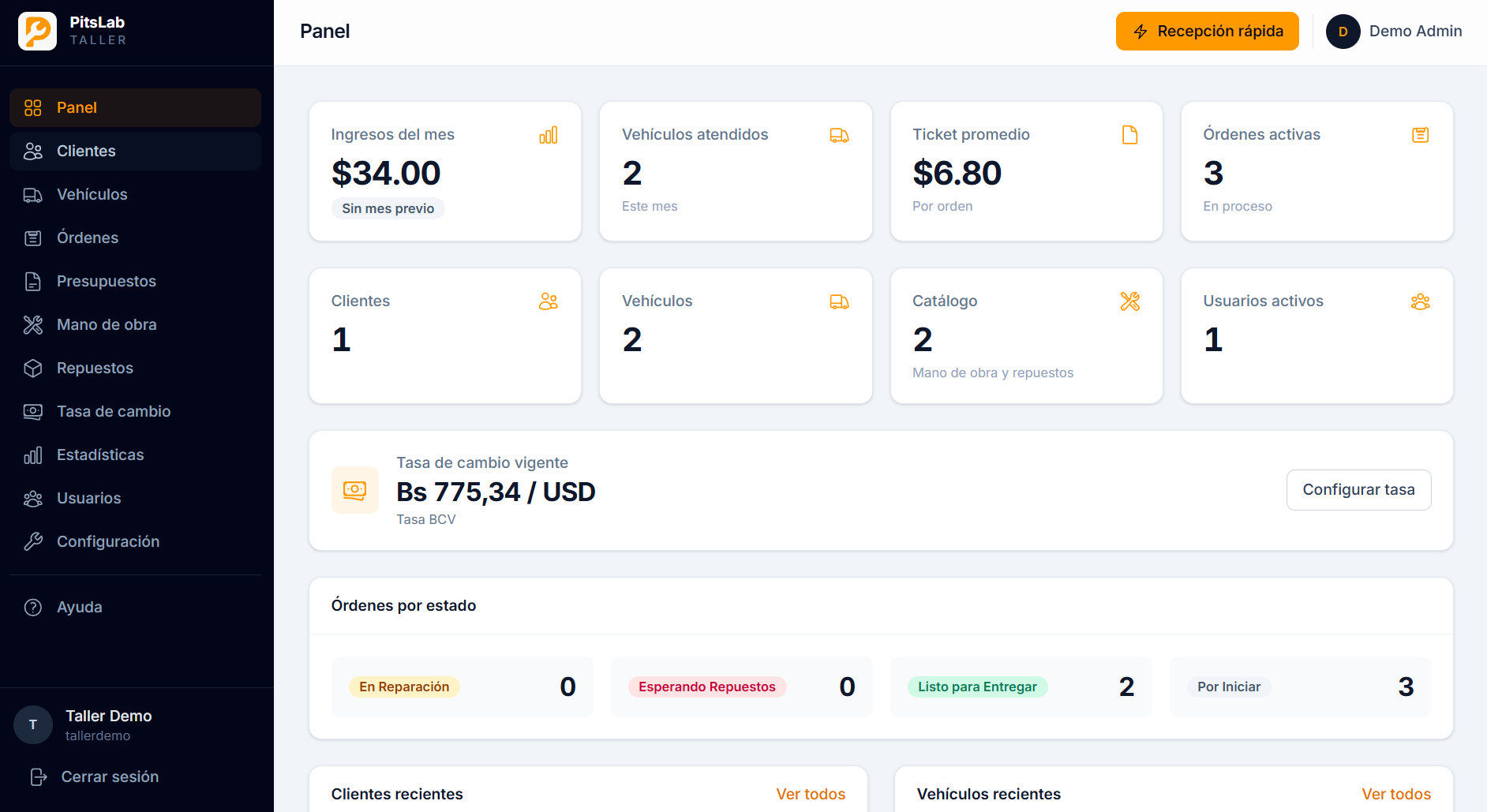
Task: Open Presupuestos sidebar item
Action: point(135,281)
